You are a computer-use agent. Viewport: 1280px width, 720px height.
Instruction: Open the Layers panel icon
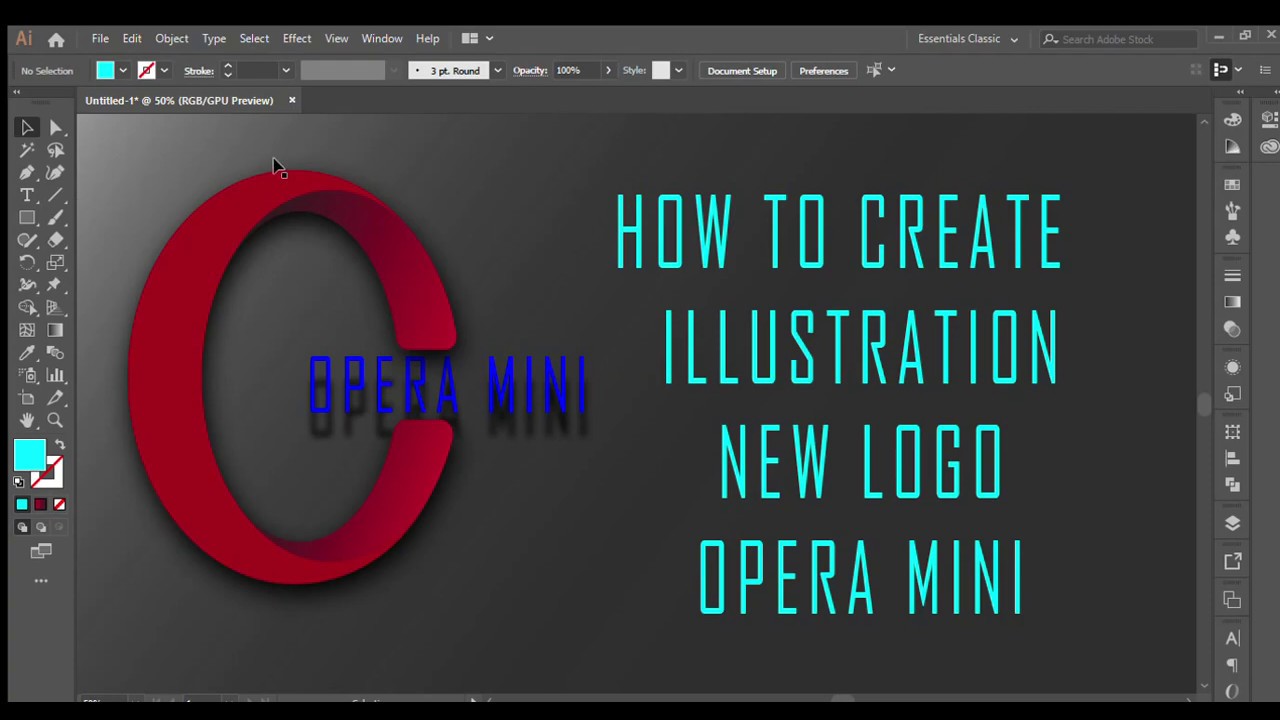[x=1232, y=523]
